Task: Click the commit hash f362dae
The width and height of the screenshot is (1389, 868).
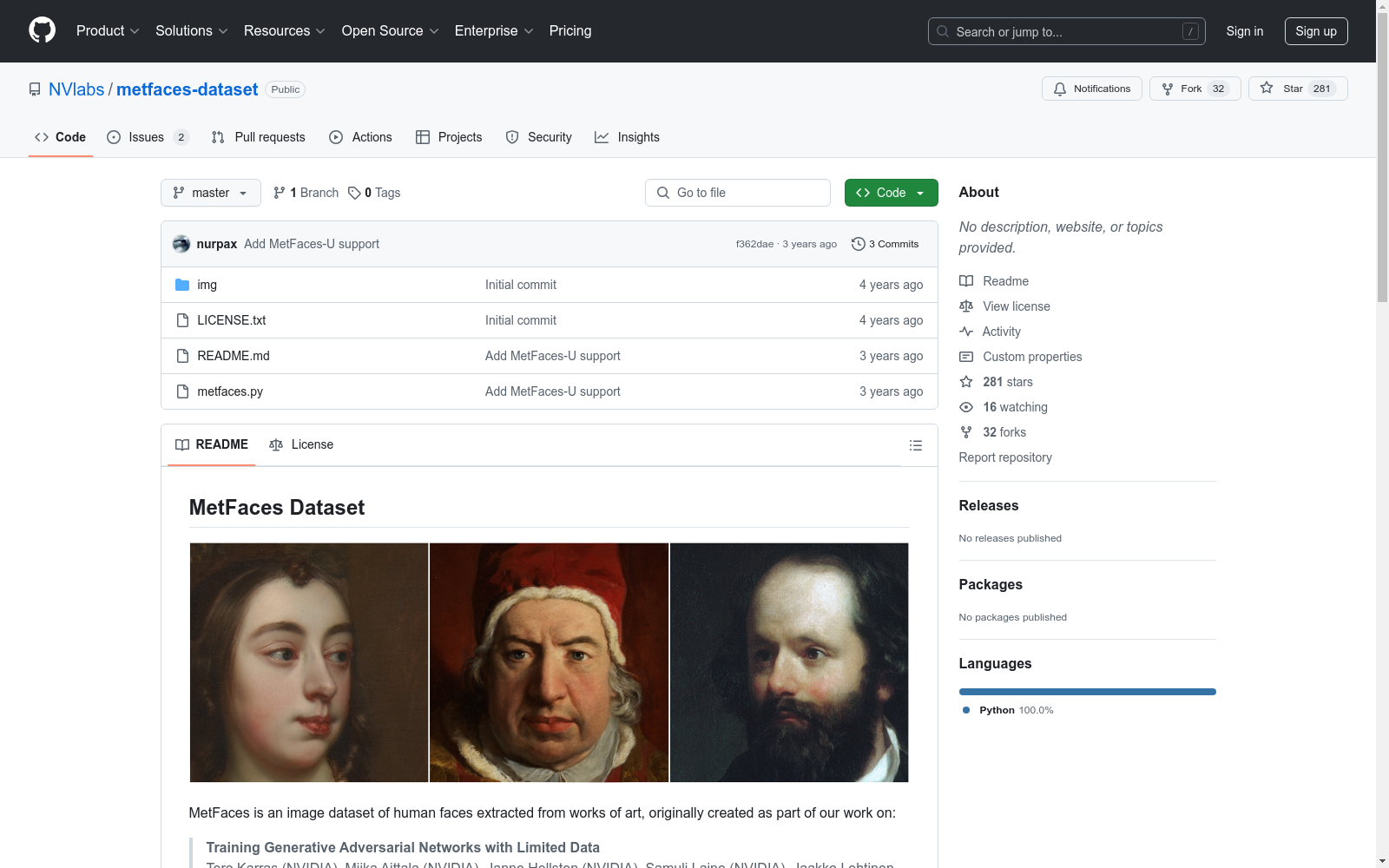Action: point(754,244)
